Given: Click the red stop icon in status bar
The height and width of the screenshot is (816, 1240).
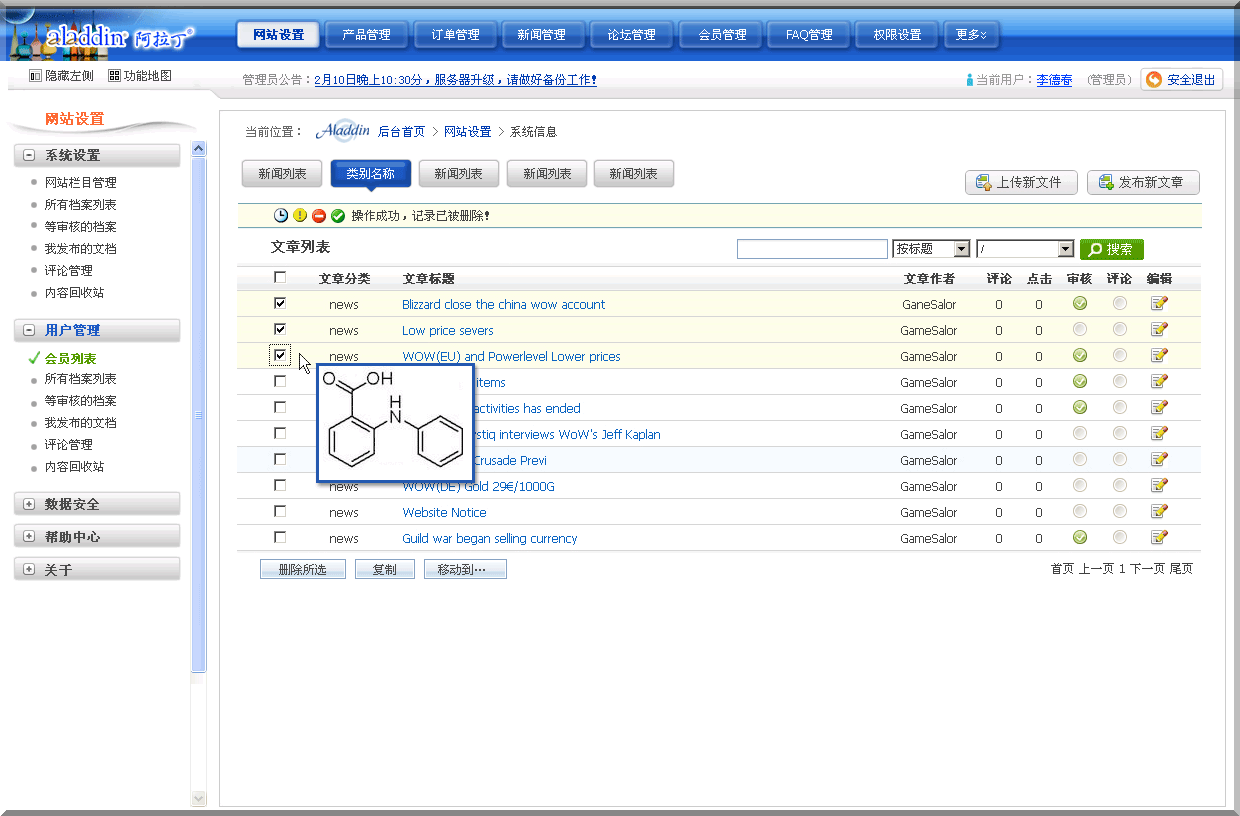Looking at the screenshot, I should click(x=319, y=216).
